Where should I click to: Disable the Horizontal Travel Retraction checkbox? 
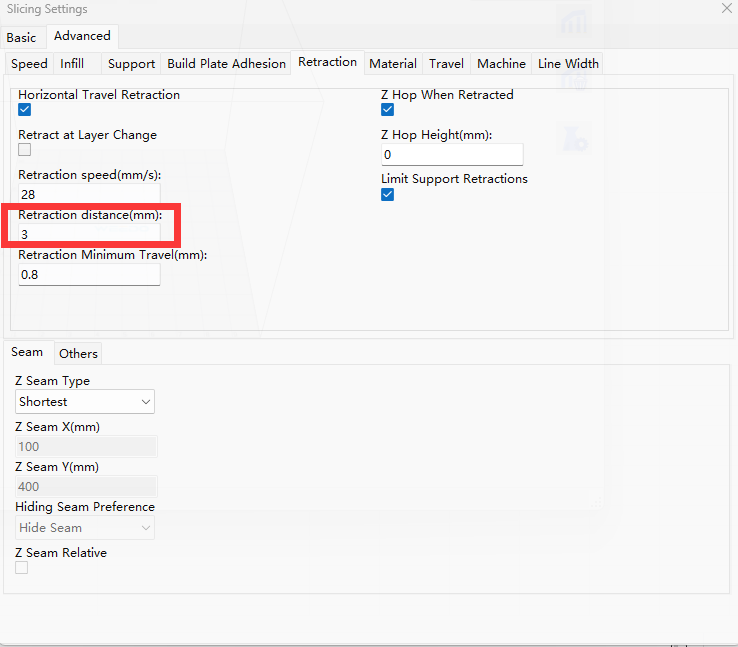pos(25,110)
